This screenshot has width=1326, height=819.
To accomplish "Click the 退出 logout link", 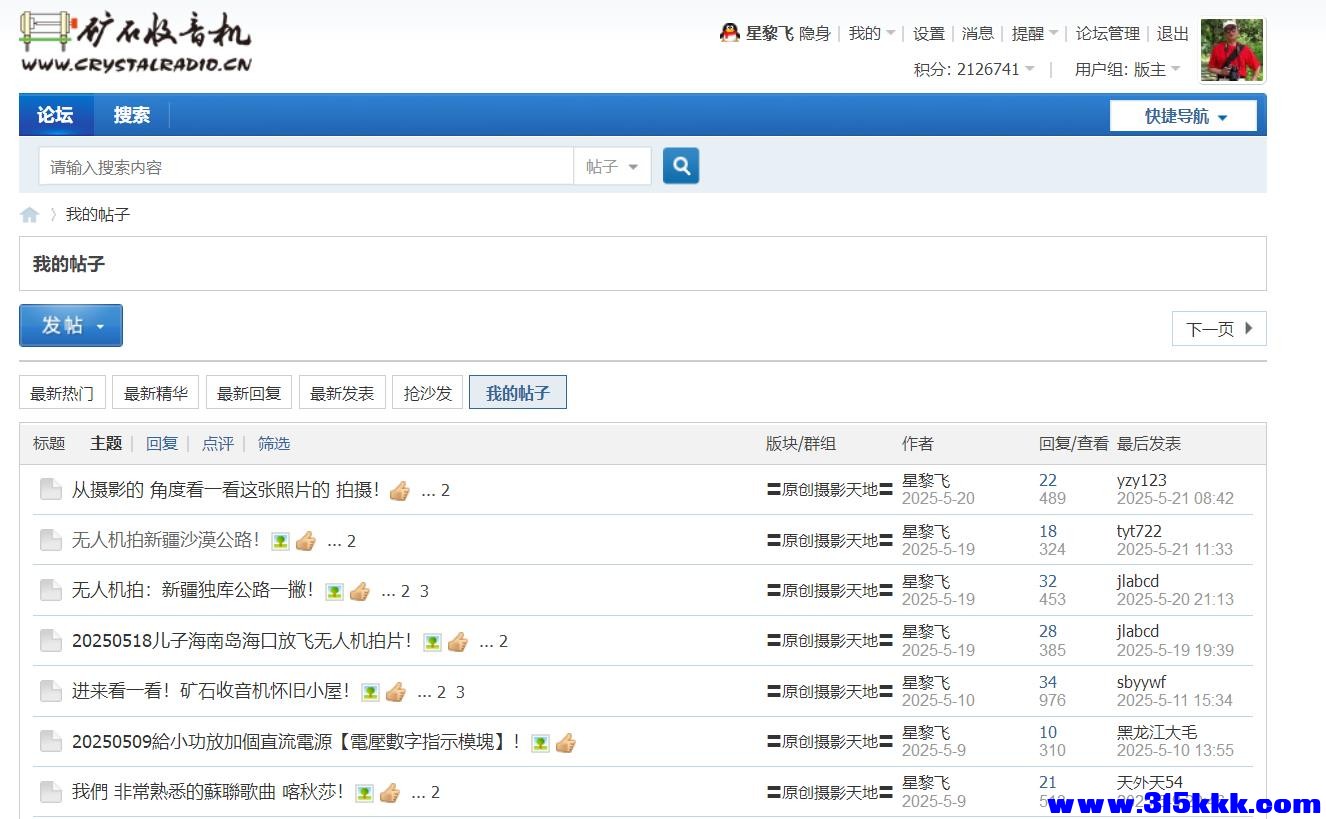I will (x=1171, y=32).
